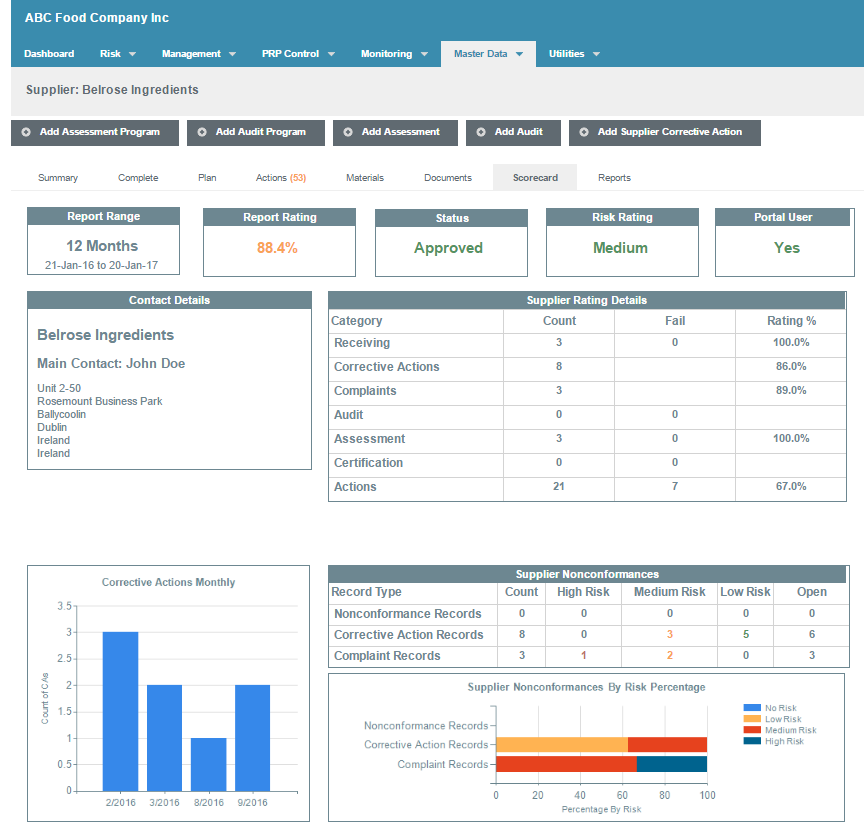Switch to the Plan tab
864x826 pixels.
click(x=207, y=177)
